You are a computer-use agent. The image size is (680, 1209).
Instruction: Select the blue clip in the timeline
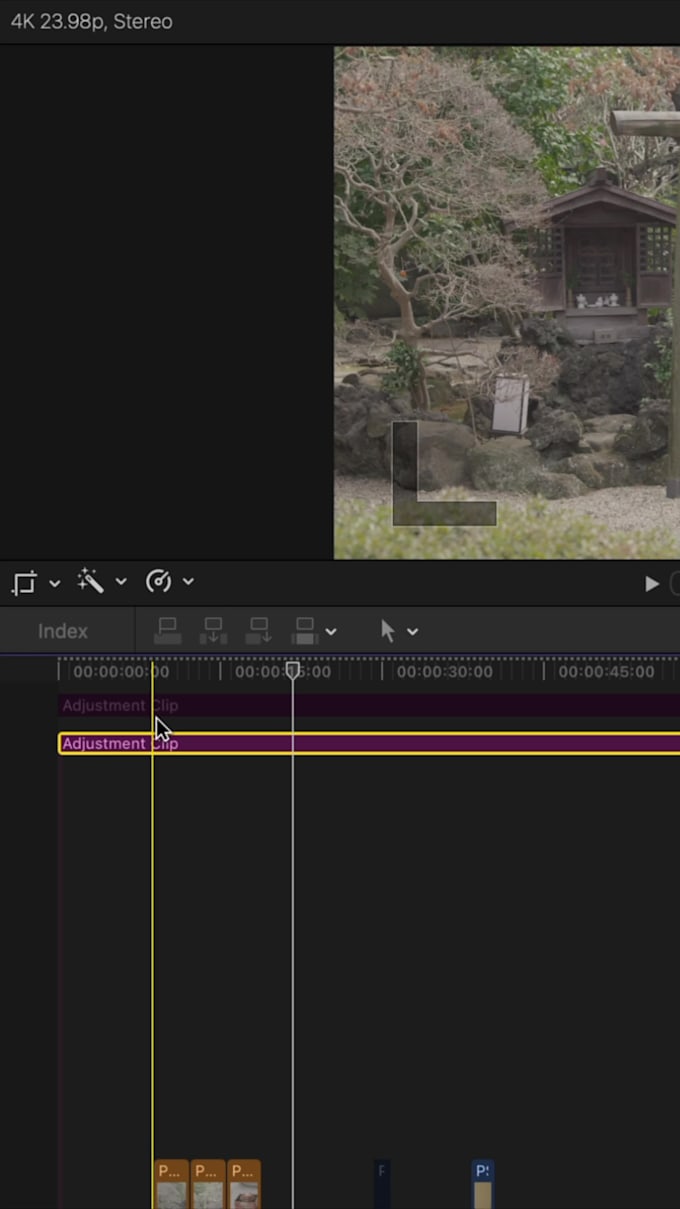pyautogui.click(x=483, y=1184)
